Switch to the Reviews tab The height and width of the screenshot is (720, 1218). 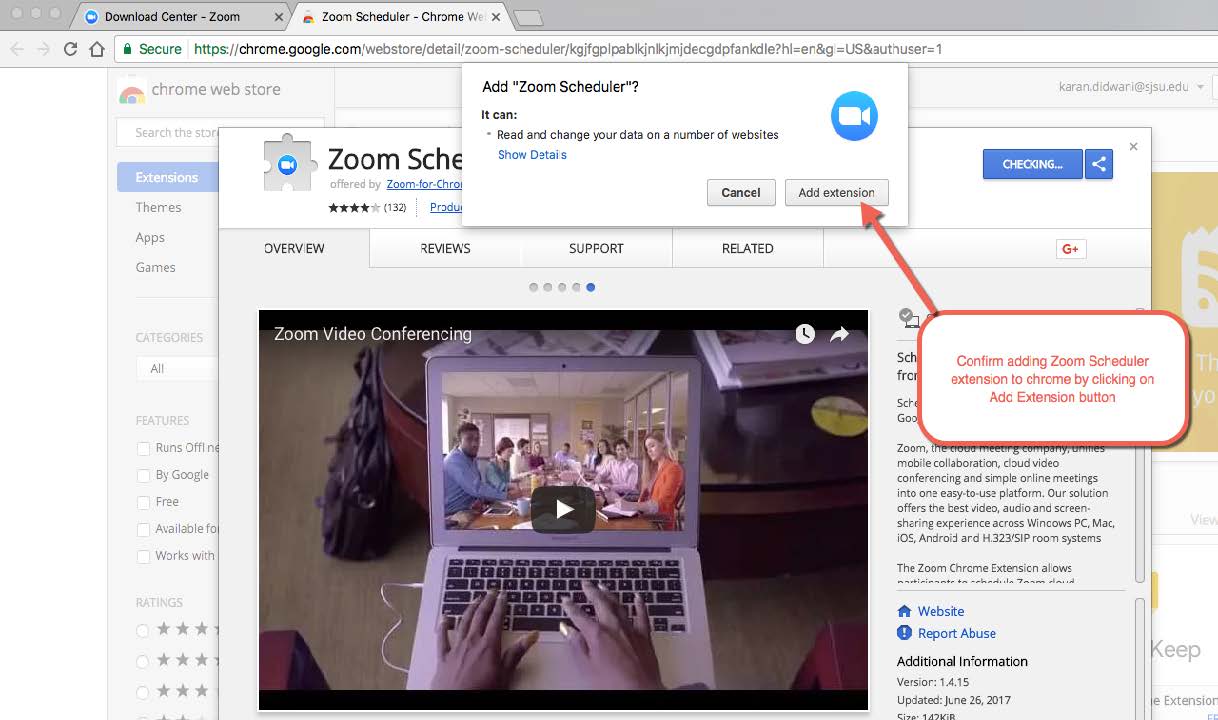point(445,248)
